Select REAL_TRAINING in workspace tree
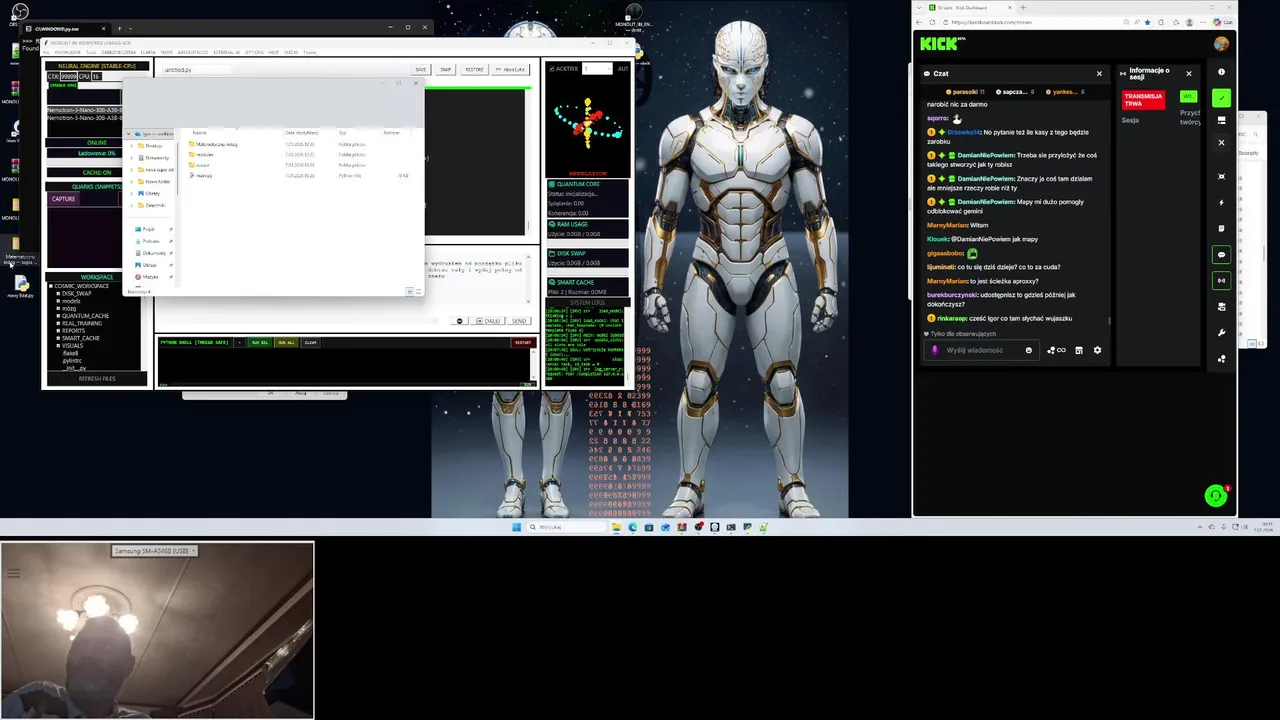Screen dimensions: 1280x720 [x=82, y=323]
